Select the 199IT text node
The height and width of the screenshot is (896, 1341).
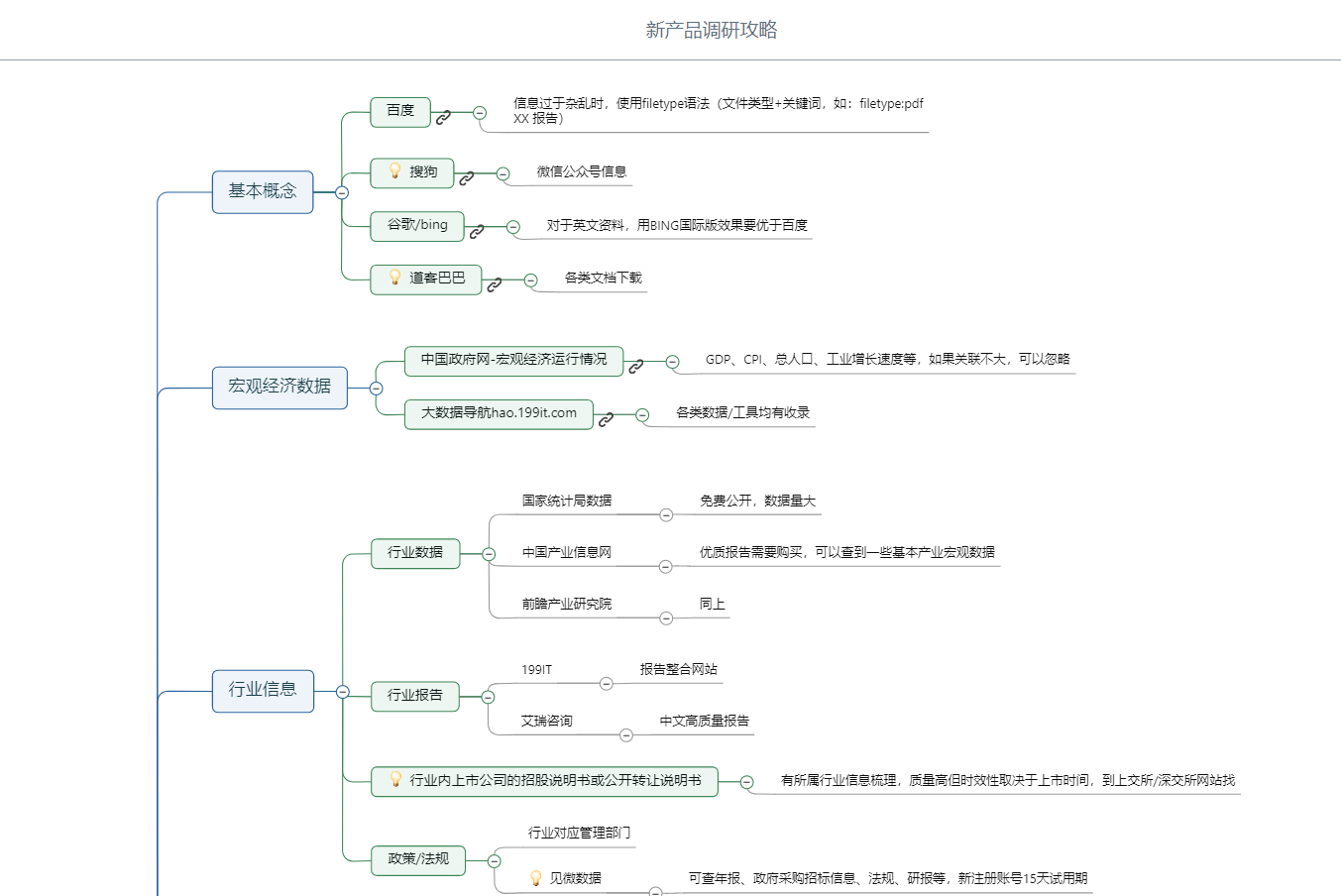click(537, 670)
